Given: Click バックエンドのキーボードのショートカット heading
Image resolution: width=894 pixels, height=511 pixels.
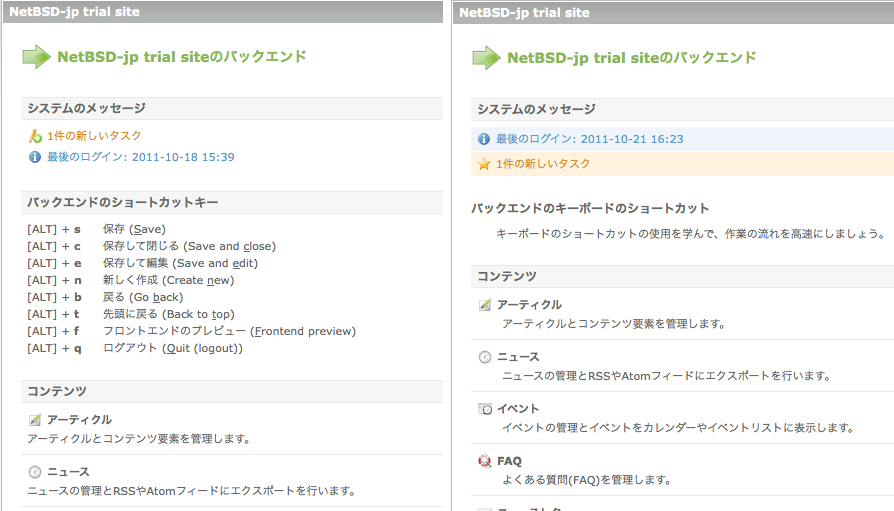Looking at the screenshot, I should pyautogui.click(x=590, y=209).
